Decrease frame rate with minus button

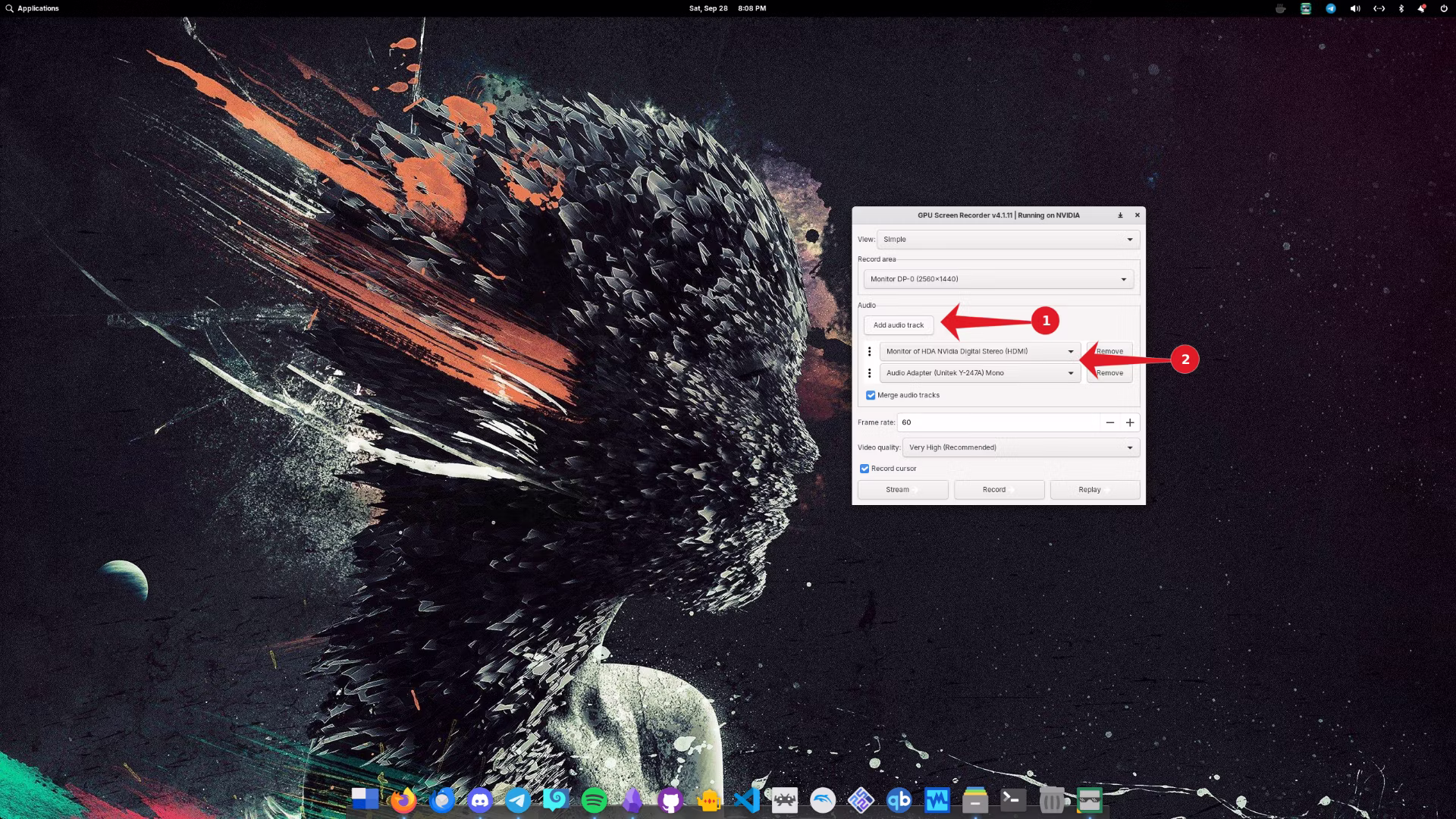[1109, 422]
